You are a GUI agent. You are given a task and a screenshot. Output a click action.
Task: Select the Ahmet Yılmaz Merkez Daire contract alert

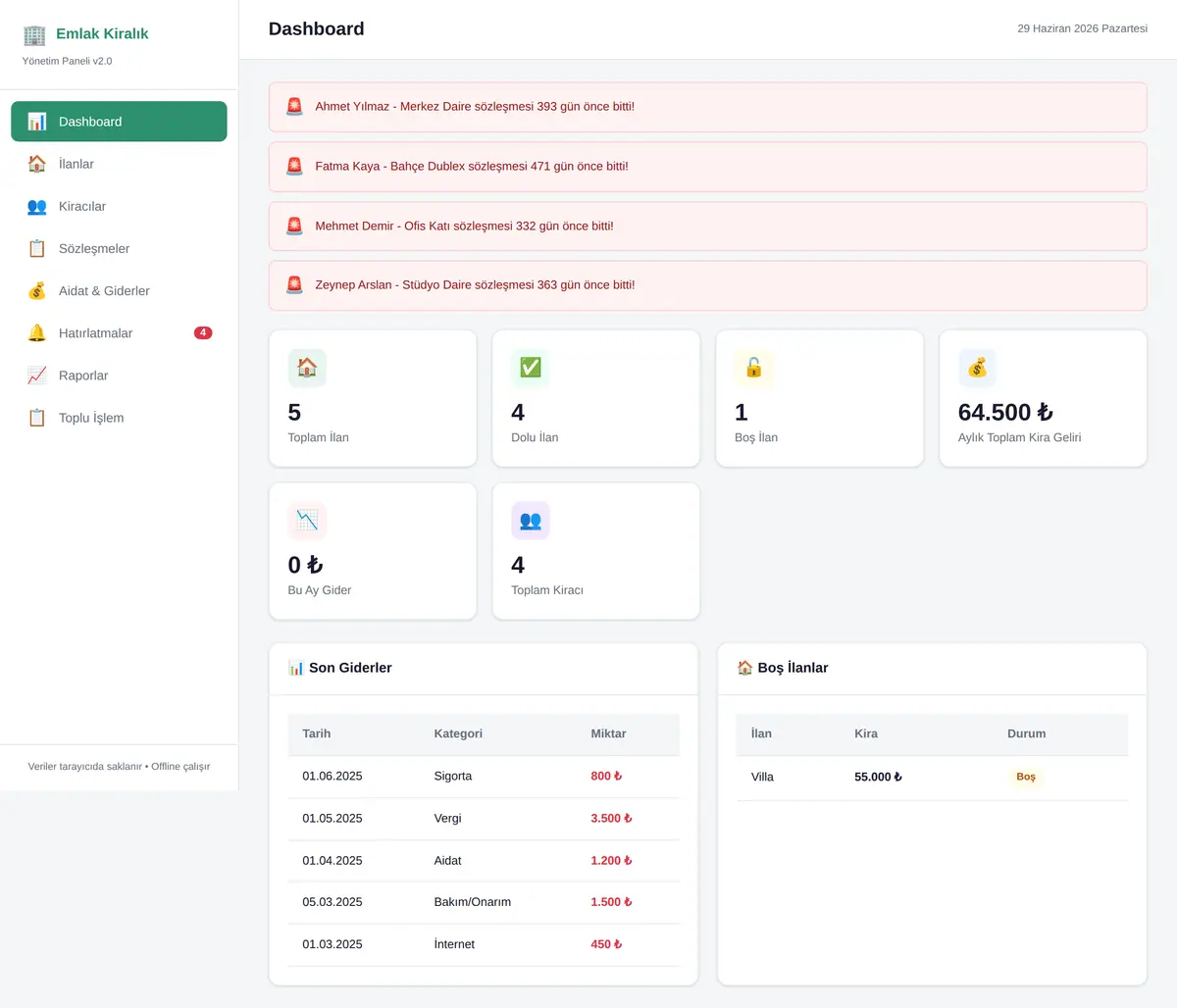coord(708,107)
